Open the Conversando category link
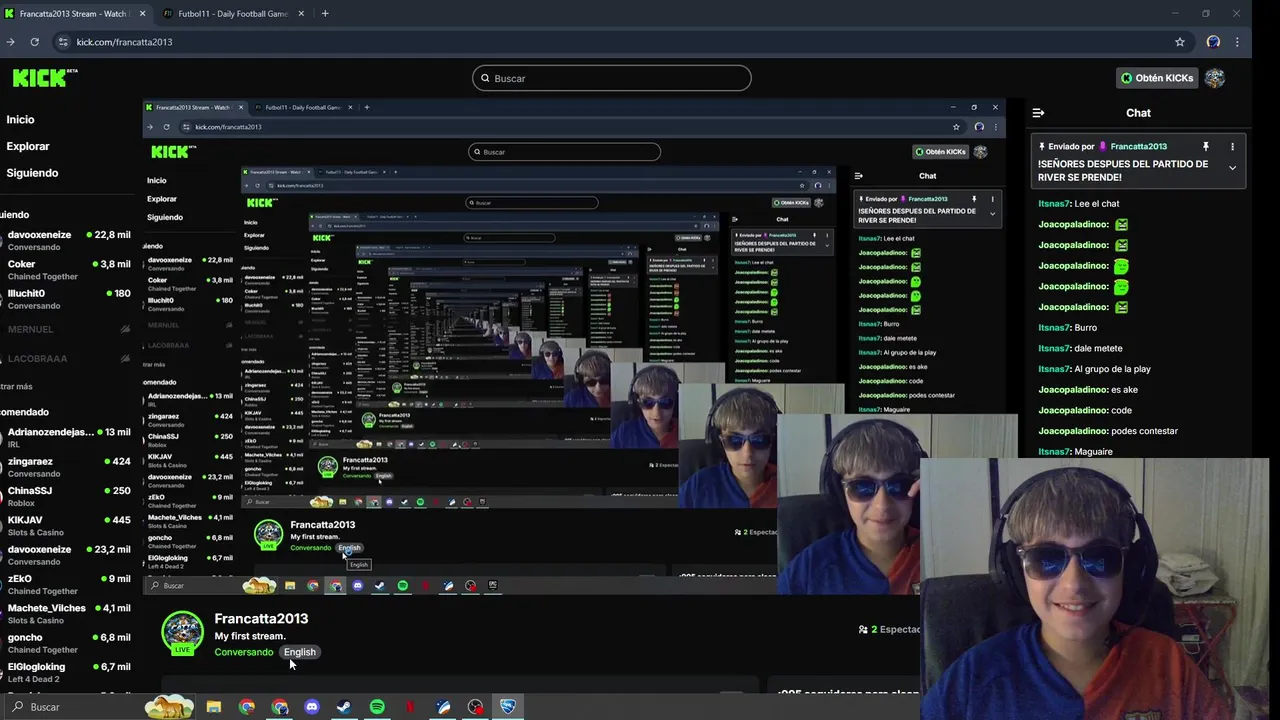The image size is (1280, 720). tap(243, 652)
